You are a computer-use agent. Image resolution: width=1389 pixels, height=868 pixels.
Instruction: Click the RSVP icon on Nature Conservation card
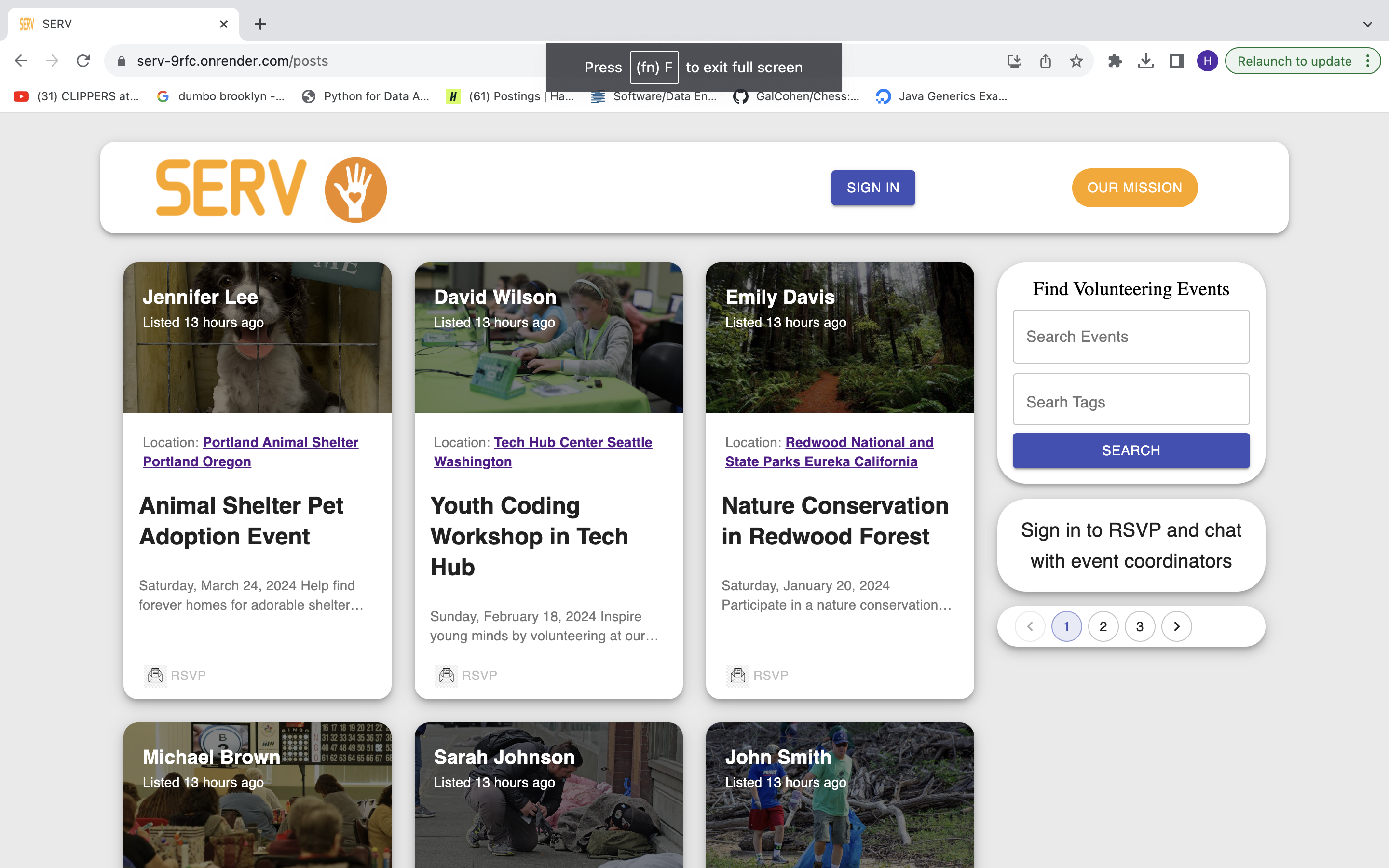click(x=737, y=675)
